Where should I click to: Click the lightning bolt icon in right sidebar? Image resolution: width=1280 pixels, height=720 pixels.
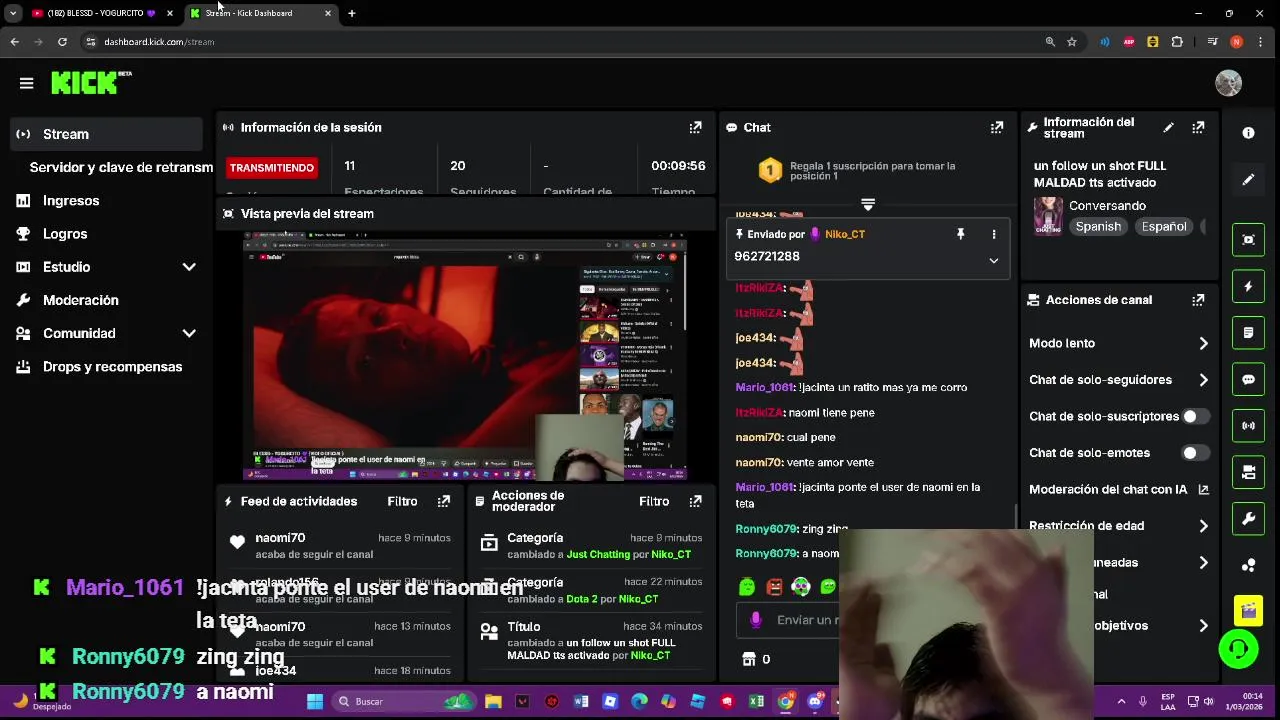point(1248,286)
